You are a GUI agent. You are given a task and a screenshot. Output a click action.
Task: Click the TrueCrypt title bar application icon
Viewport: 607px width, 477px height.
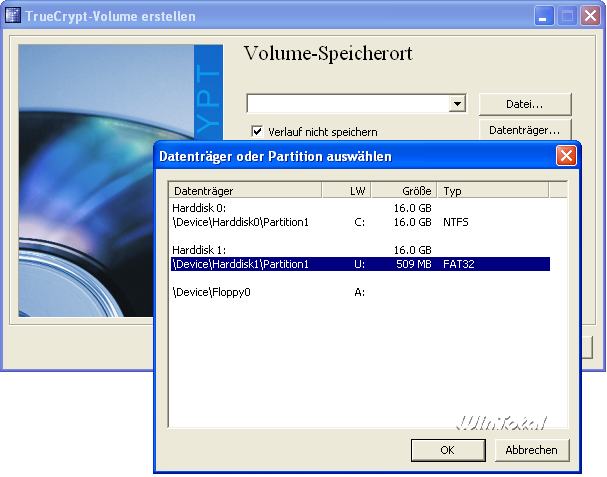[x=13, y=15]
